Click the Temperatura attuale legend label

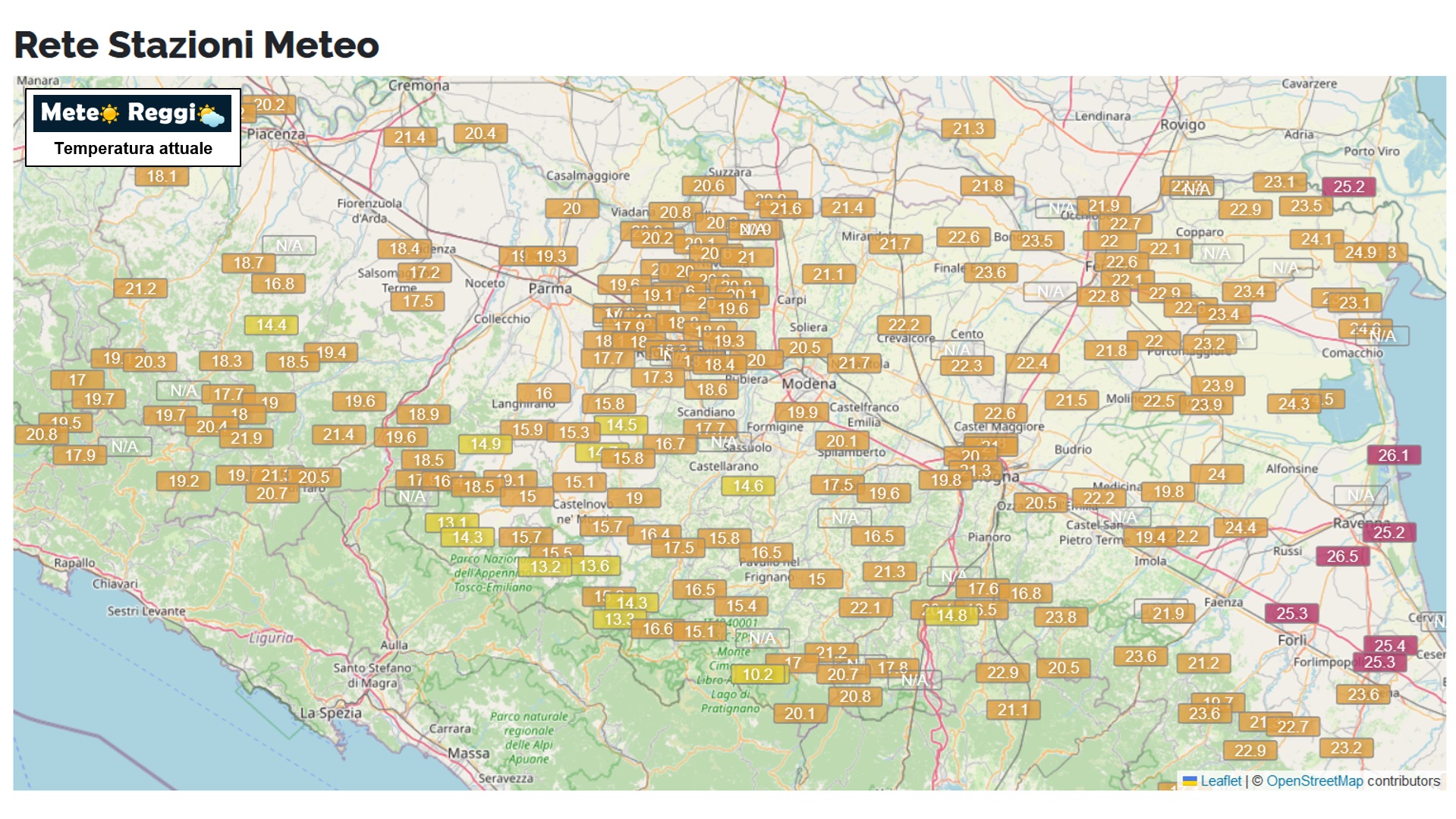click(x=133, y=149)
